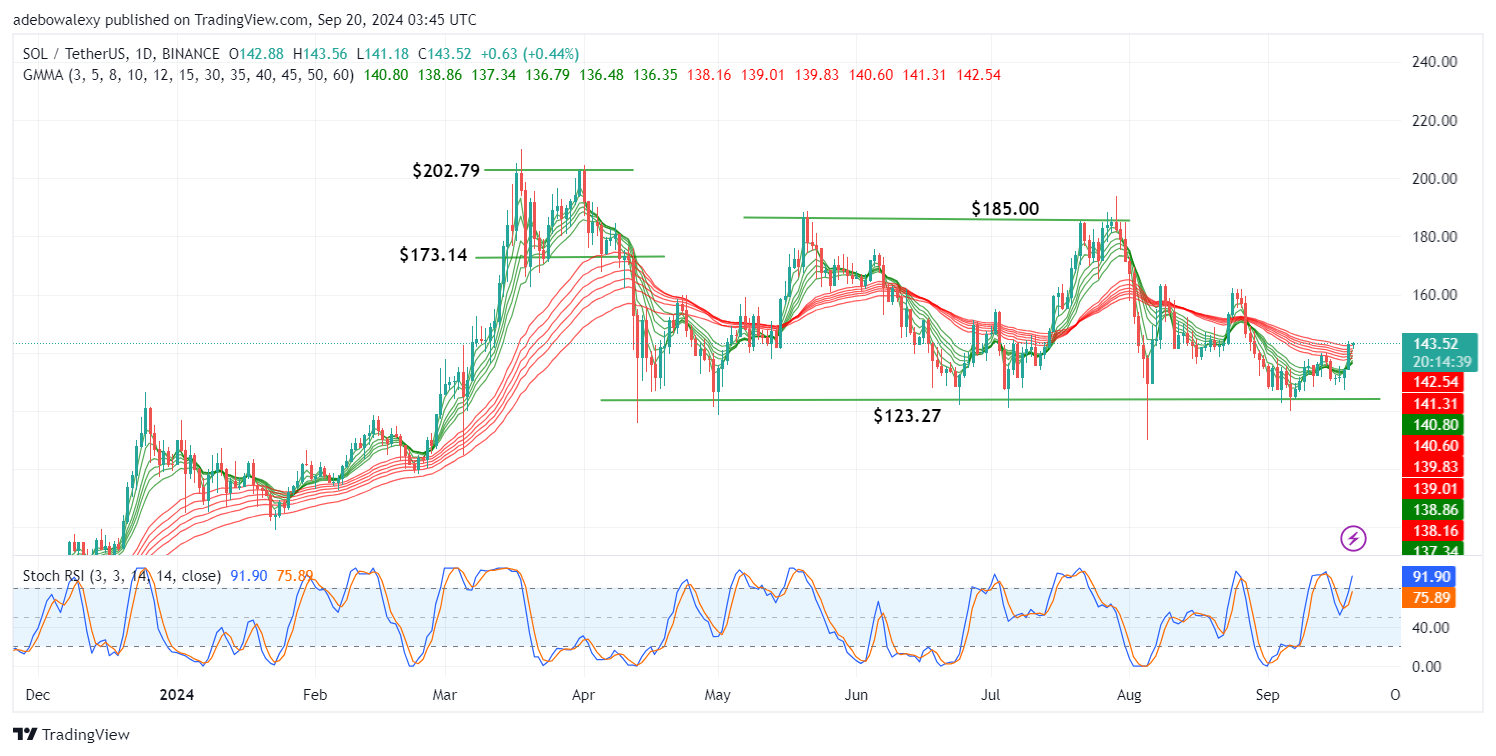Screen dimensions: 1496x756
Task: Click the Mar label on time axis
Action: tap(443, 694)
